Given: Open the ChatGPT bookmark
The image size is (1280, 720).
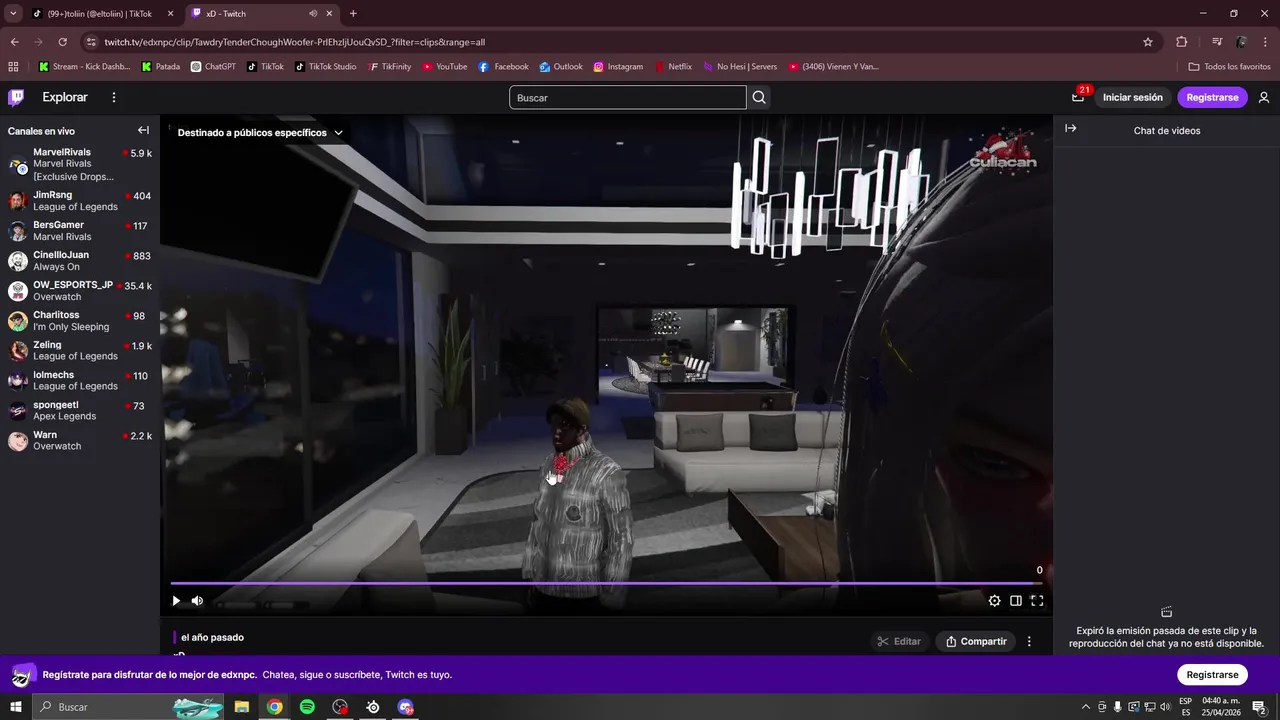Looking at the screenshot, I should point(213,67).
